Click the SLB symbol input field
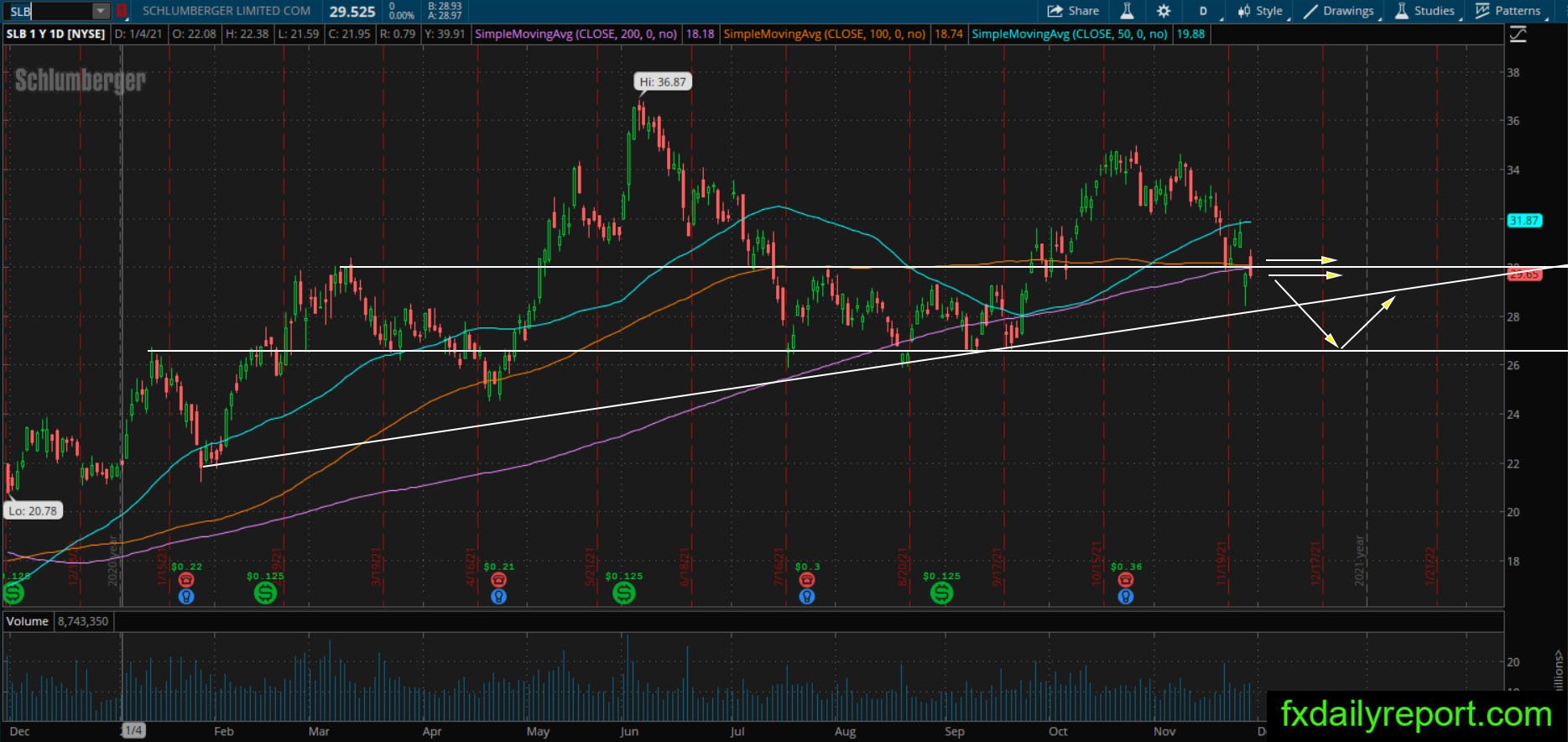 pyautogui.click(x=47, y=11)
